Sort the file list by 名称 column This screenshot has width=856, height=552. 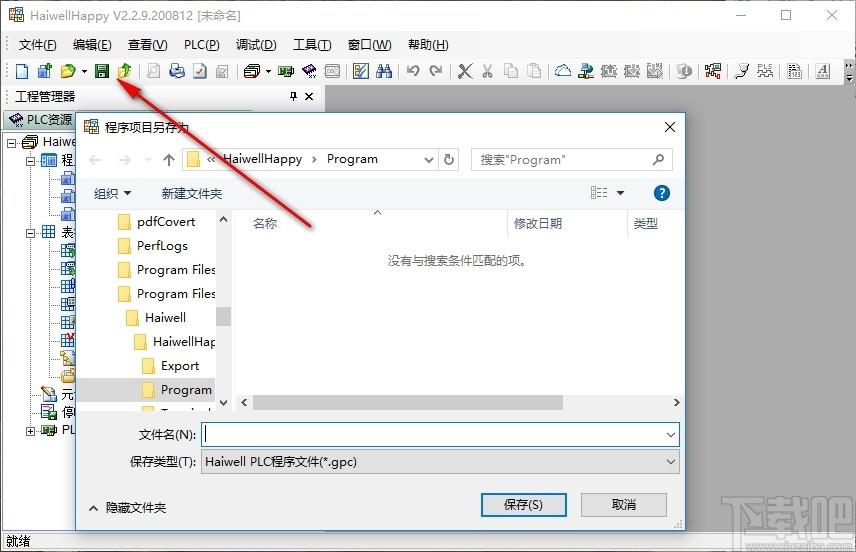click(265, 223)
